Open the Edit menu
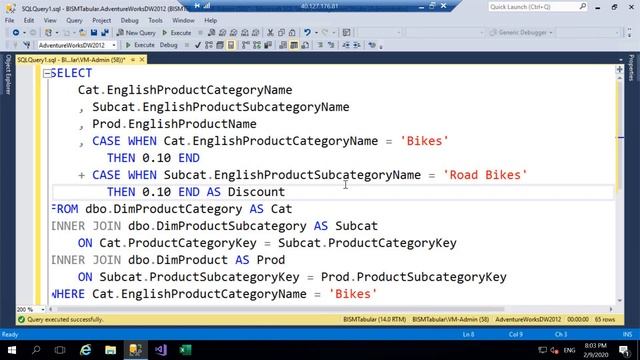 click(x=29, y=20)
